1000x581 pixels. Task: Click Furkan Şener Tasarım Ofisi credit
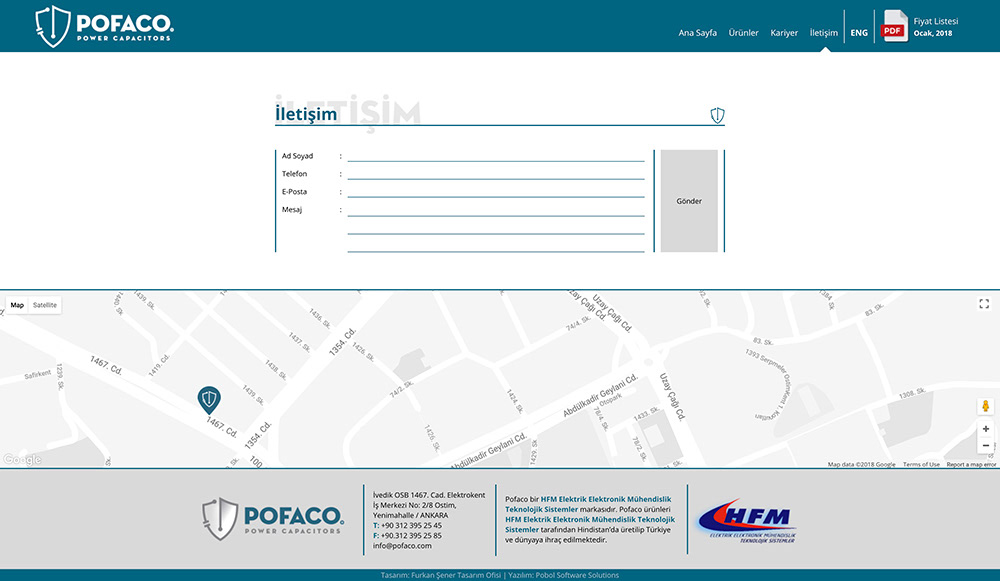tap(456, 575)
